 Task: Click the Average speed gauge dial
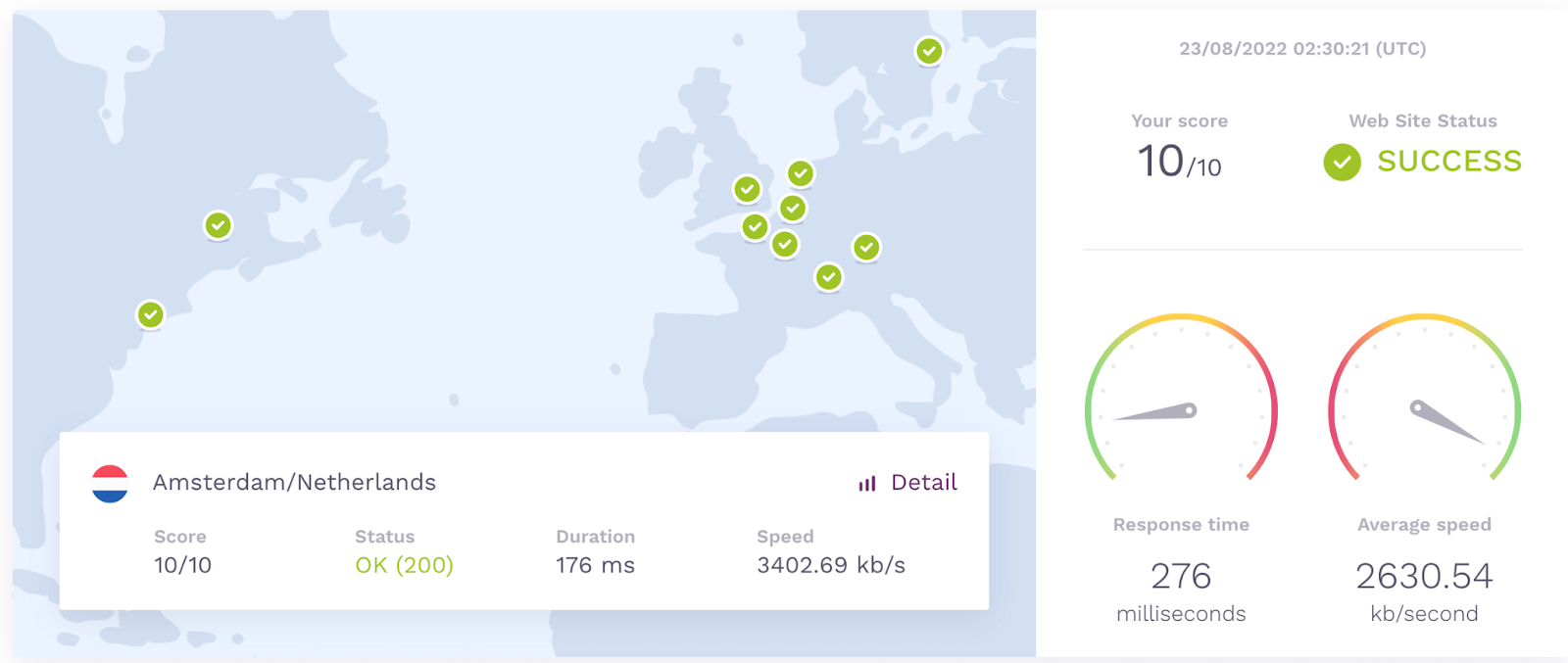[x=1424, y=402]
